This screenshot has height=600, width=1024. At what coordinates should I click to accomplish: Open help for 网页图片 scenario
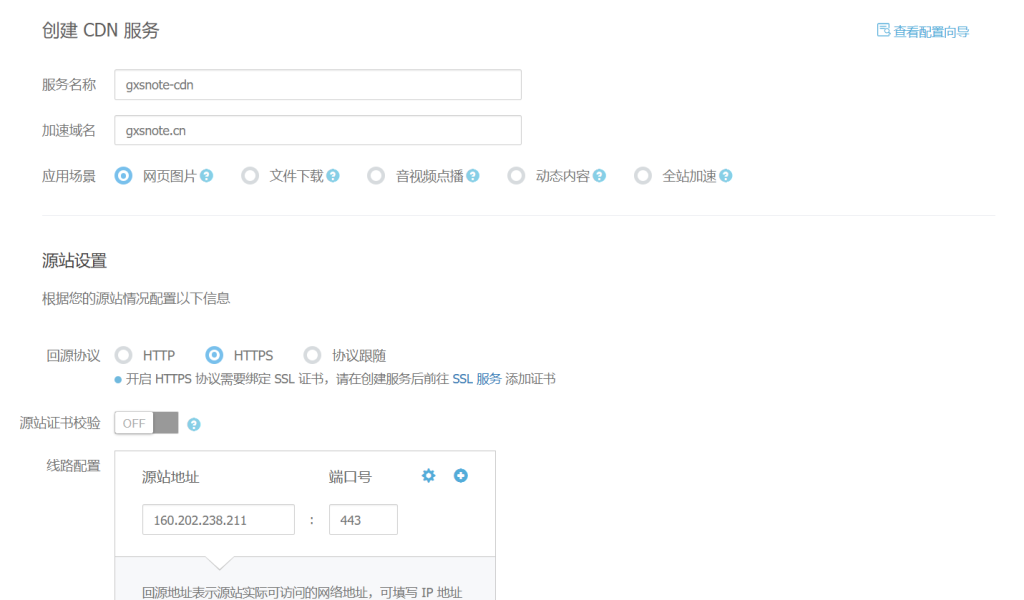pyautogui.click(x=206, y=176)
